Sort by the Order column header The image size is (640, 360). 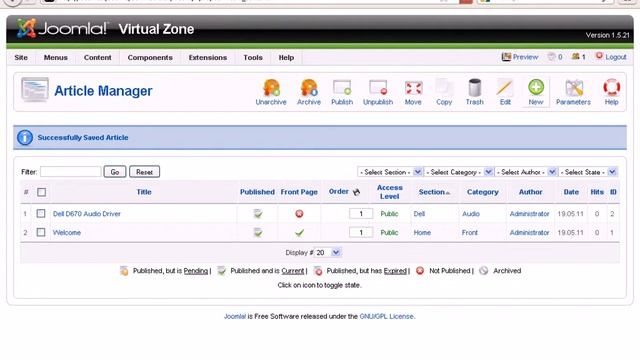[339, 191]
